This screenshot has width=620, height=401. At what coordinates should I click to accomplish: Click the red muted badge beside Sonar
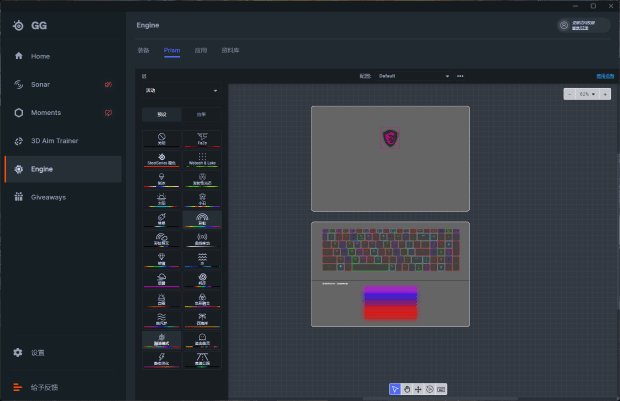click(x=108, y=84)
